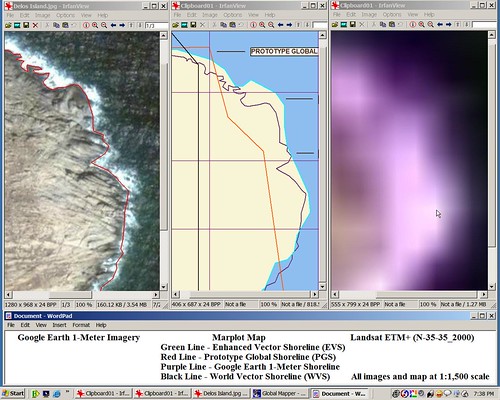
Task: Click red Delete icon in Delos Island window
Action: (x=35, y=25)
